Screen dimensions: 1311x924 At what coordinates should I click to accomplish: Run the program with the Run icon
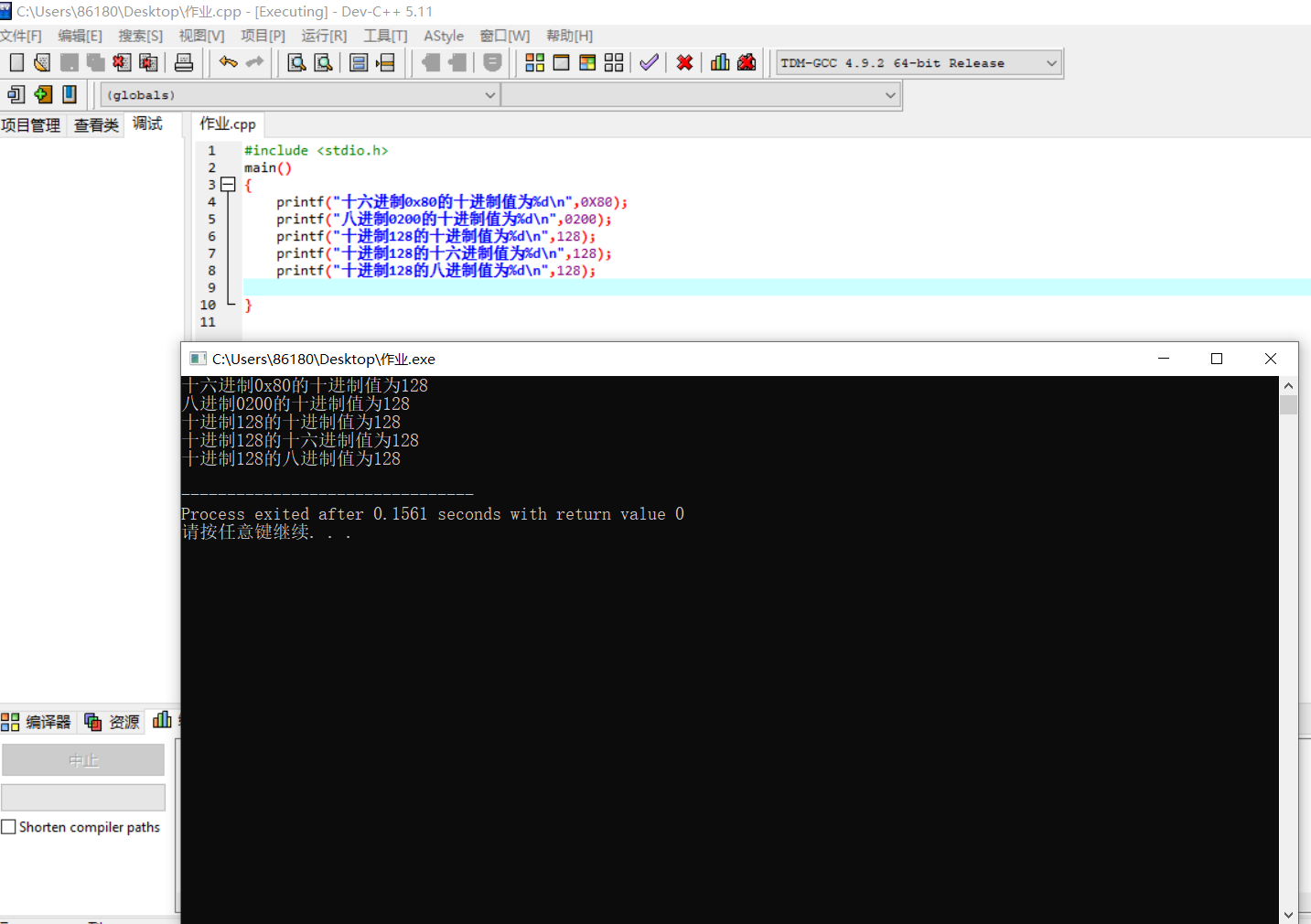562,62
